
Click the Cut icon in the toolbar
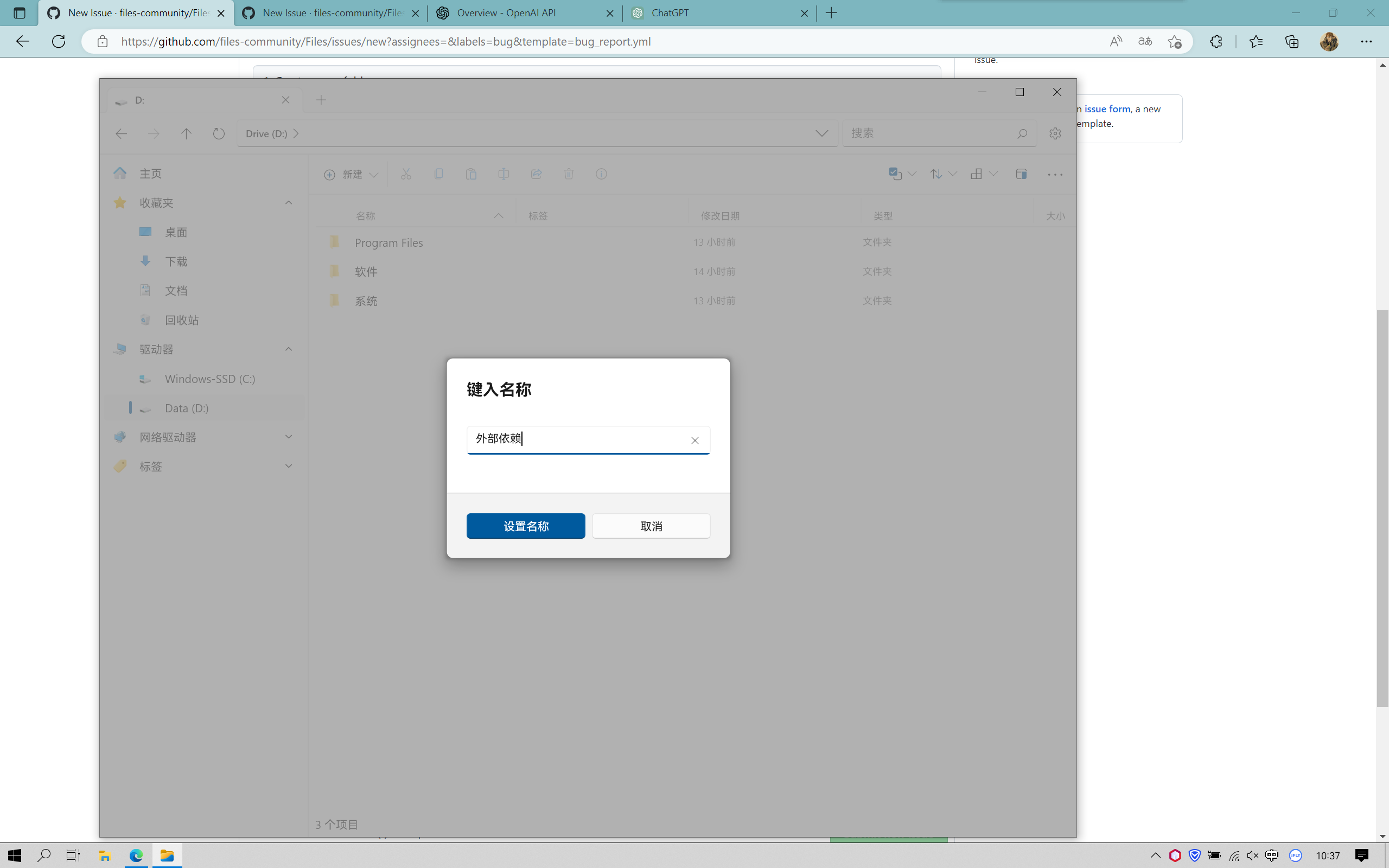coord(406,174)
